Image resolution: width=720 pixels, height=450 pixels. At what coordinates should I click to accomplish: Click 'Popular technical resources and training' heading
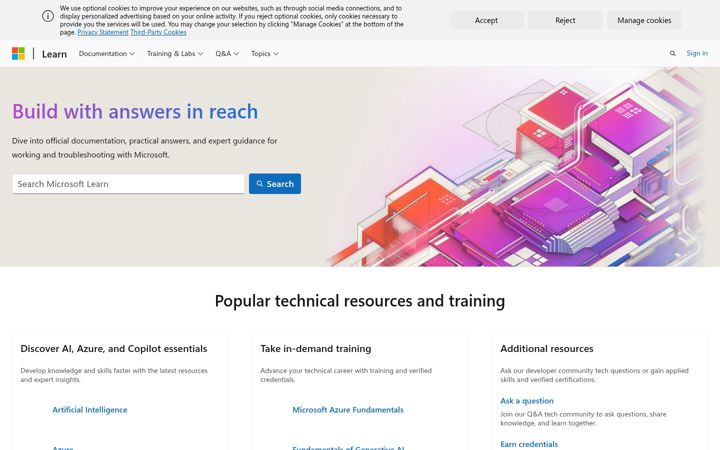click(x=360, y=301)
